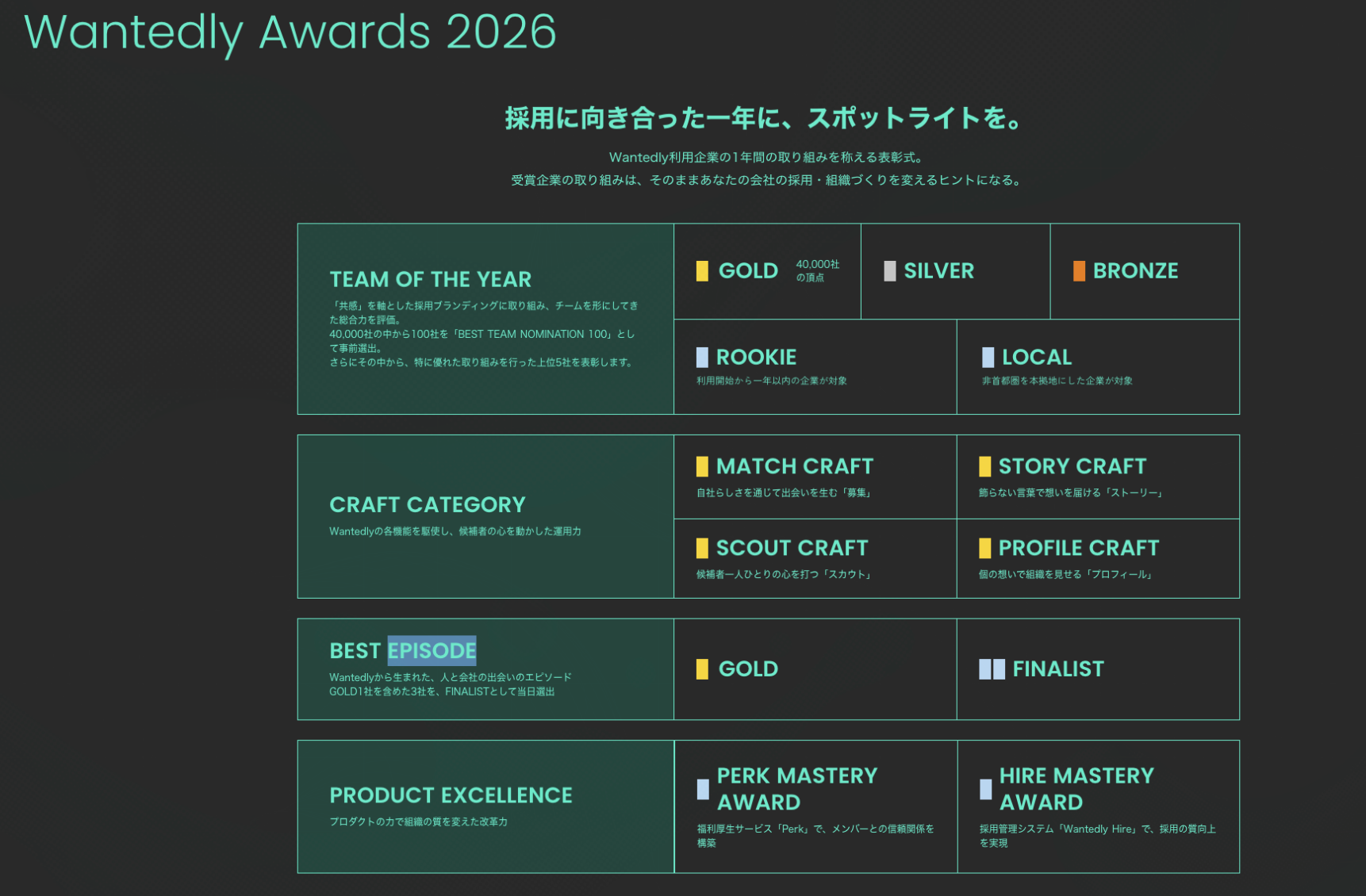Click the light blue marker beside LOCAL

tap(988, 358)
